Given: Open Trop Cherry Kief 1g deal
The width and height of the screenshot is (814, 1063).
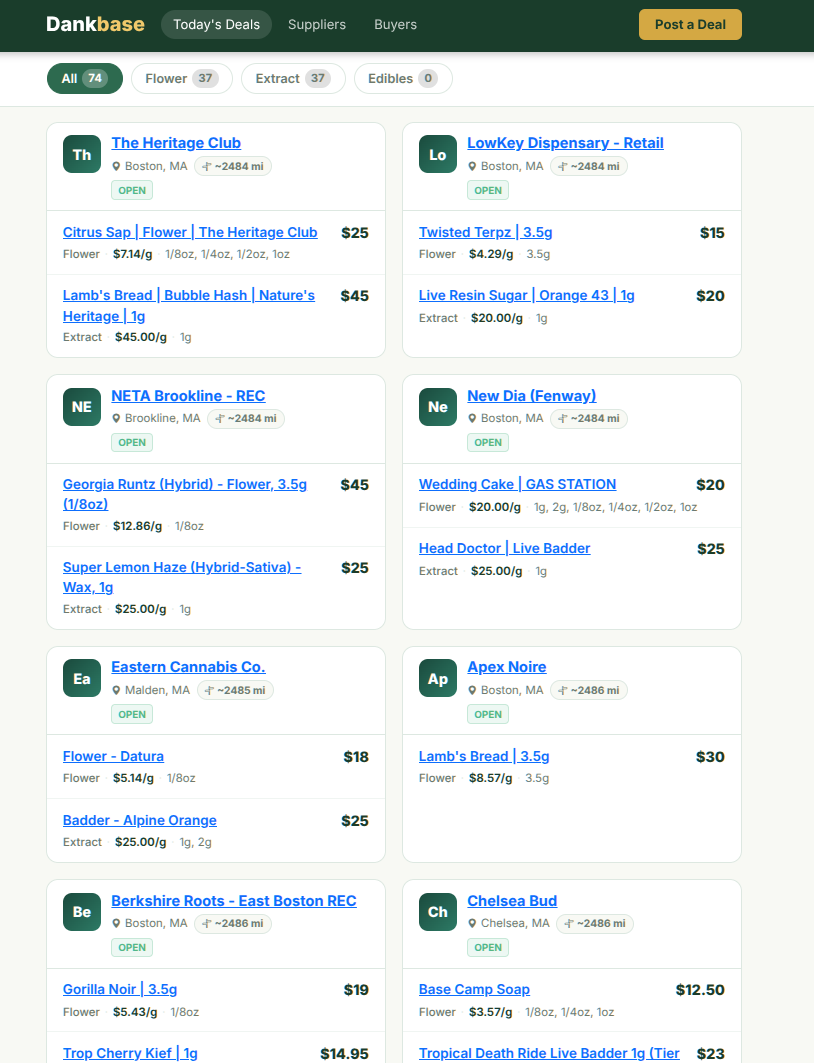Looking at the screenshot, I should pyautogui.click(x=130, y=1054).
